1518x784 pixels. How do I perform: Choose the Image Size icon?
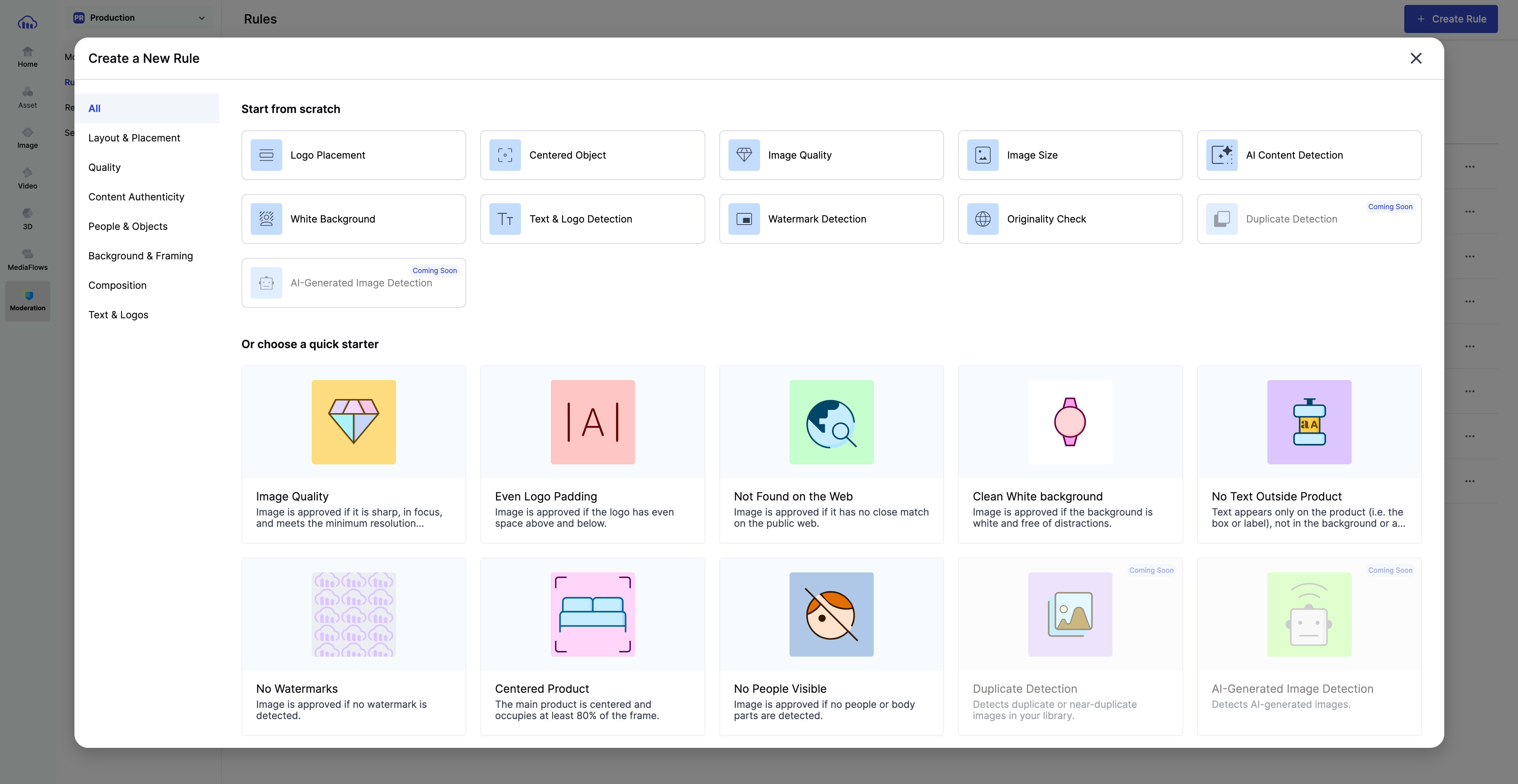tap(982, 155)
